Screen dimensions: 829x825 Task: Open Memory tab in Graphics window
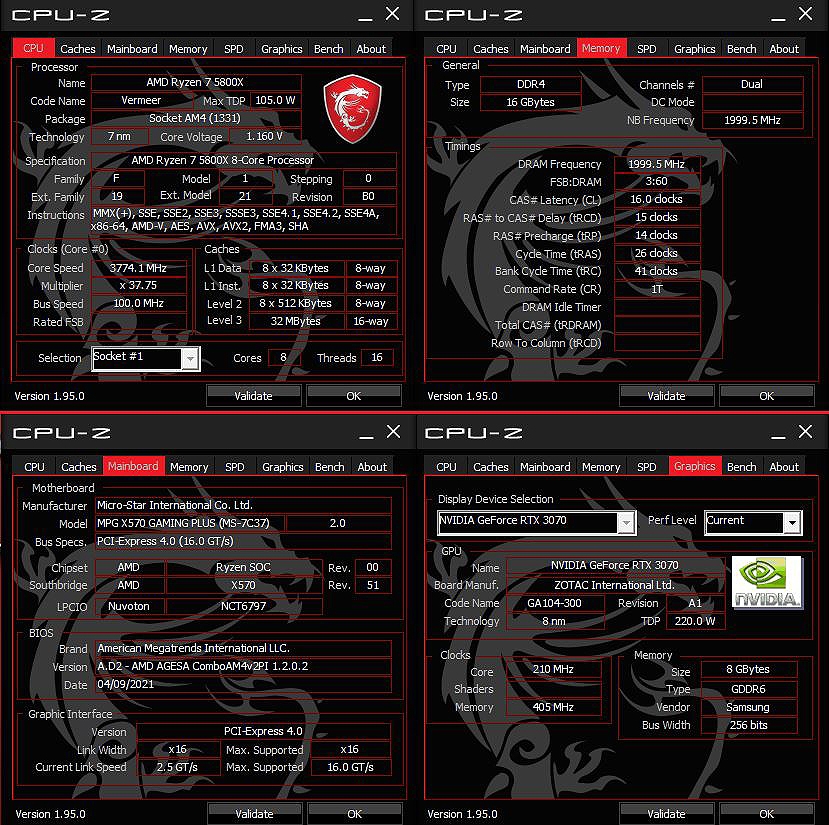click(x=601, y=467)
